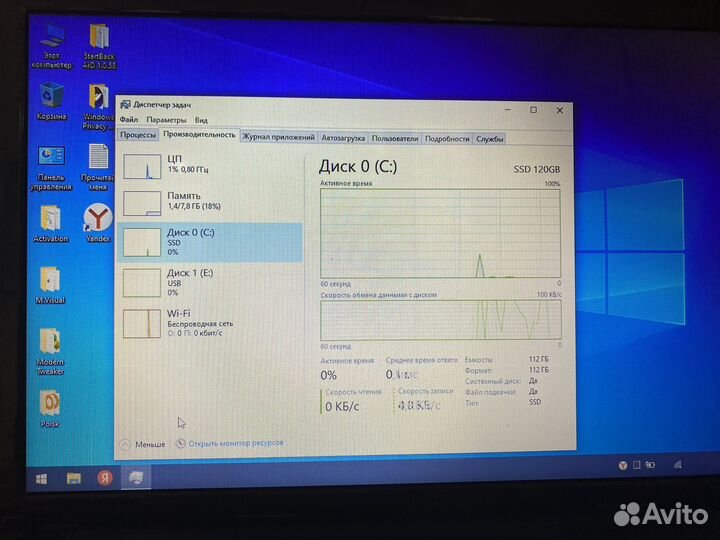Viewport: 720px width, 540px height.
Task: Click the Task Manager title bar icon
Action: [x=125, y=105]
